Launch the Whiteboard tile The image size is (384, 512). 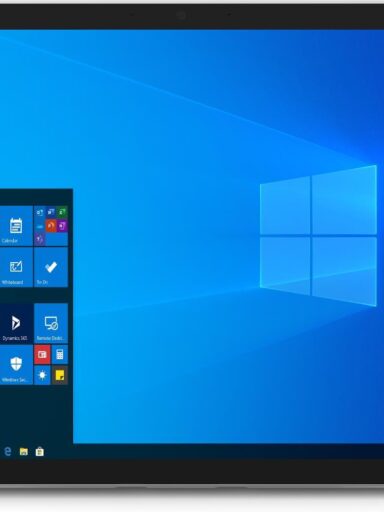[x=16, y=267]
